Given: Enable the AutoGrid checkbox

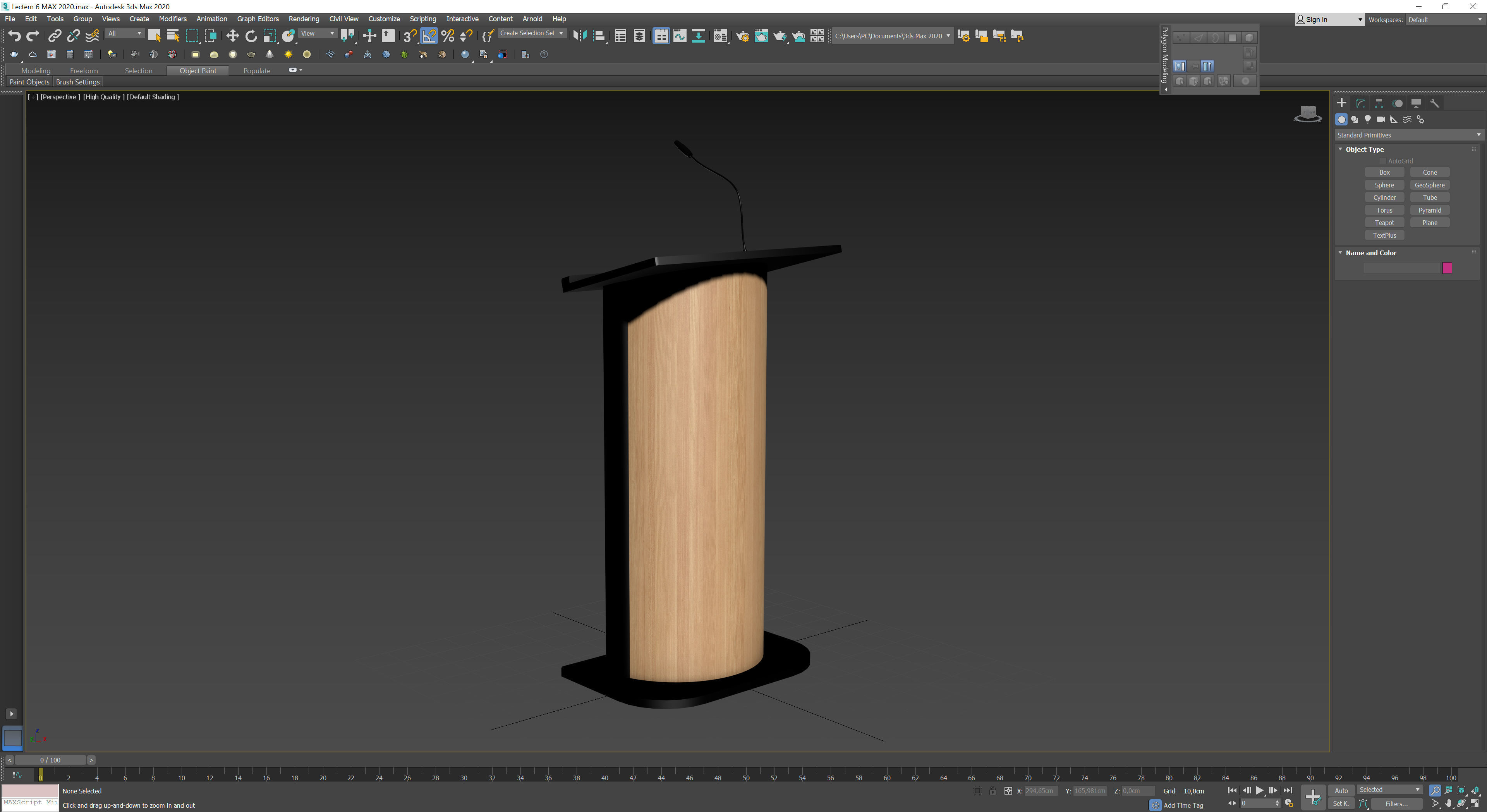Looking at the screenshot, I should click(1382, 161).
